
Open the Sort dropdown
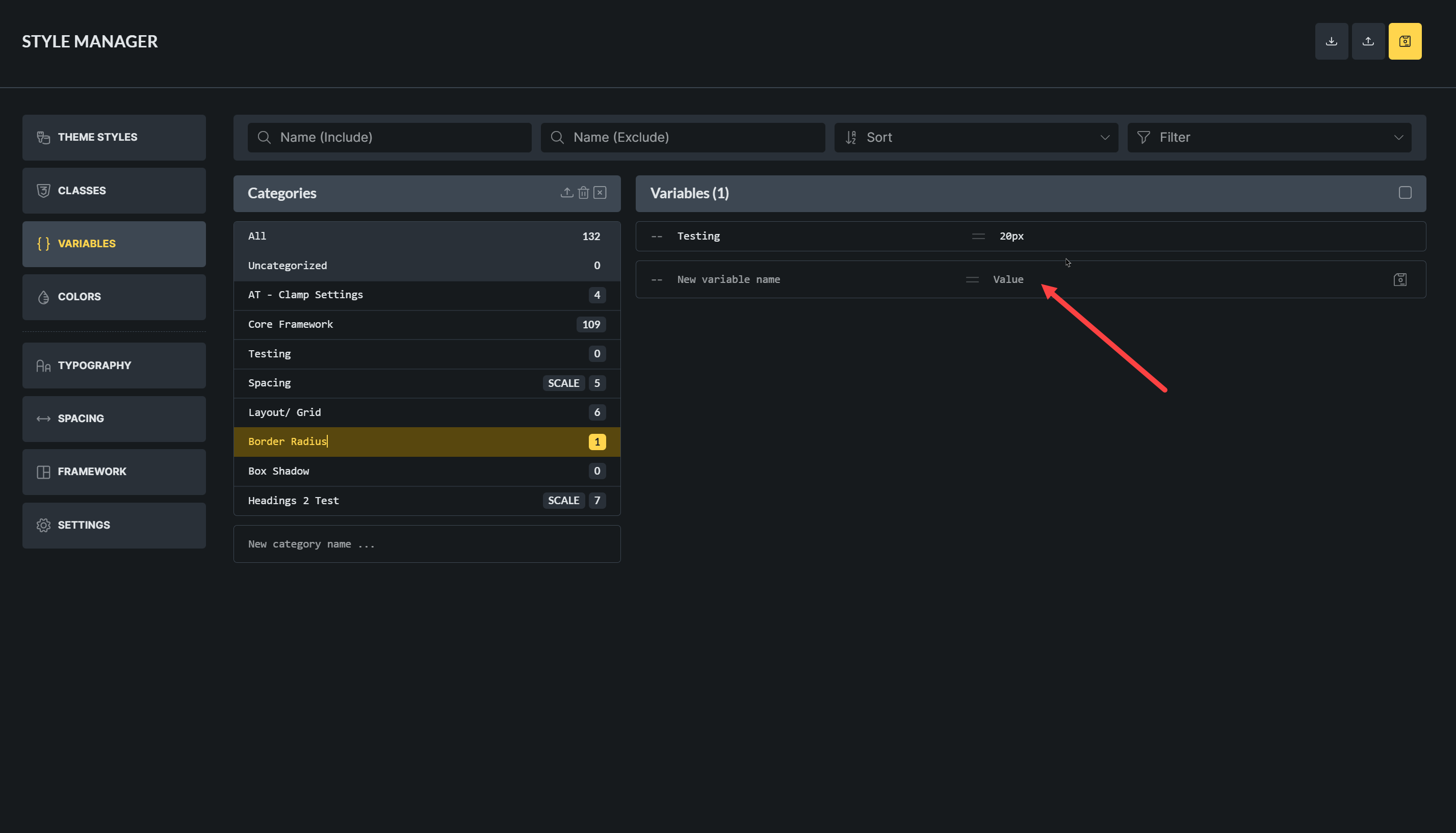pos(975,137)
